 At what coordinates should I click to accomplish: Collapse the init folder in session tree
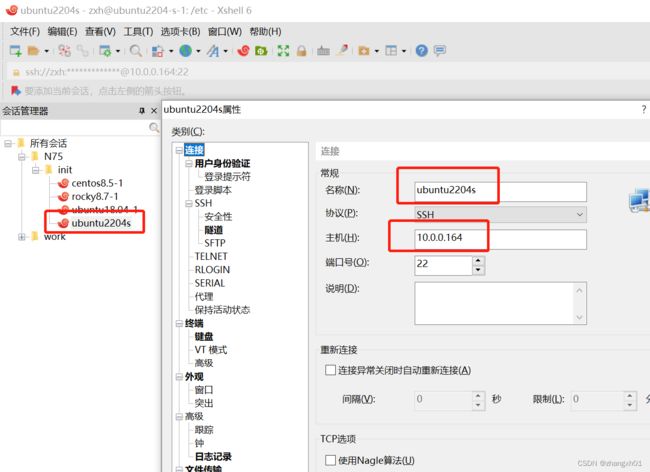[36, 170]
